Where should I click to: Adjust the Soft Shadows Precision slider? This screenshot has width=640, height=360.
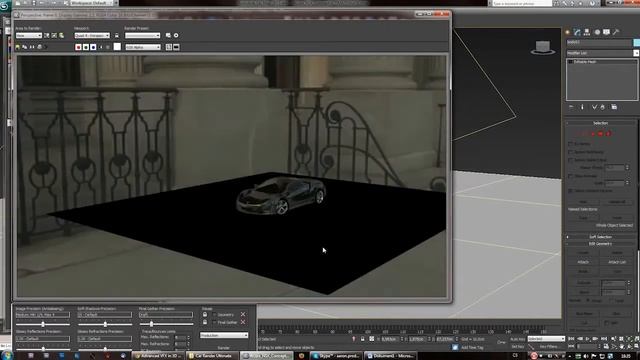(x=105, y=324)
